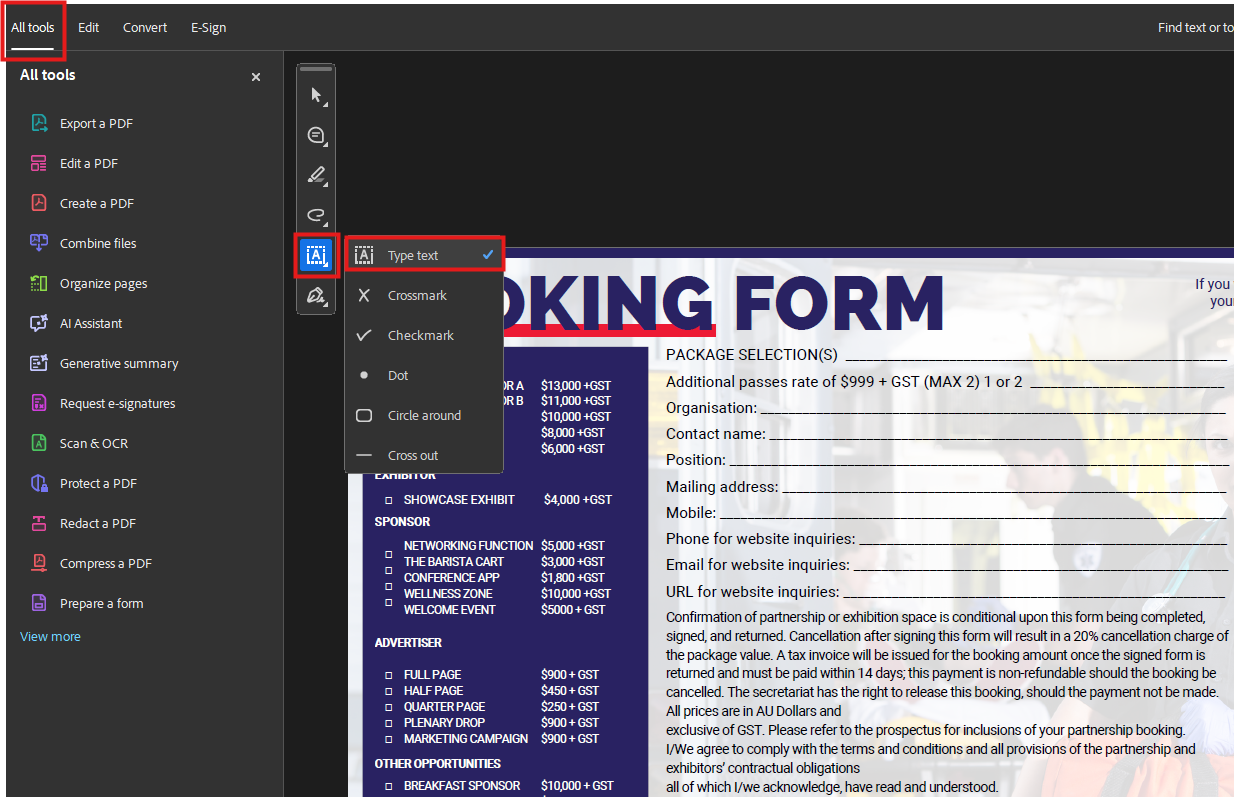Tick the QUARTER PAGE advertiser checkbox
The height and width of the screenshot is (797, 1234).
(389, 707)
